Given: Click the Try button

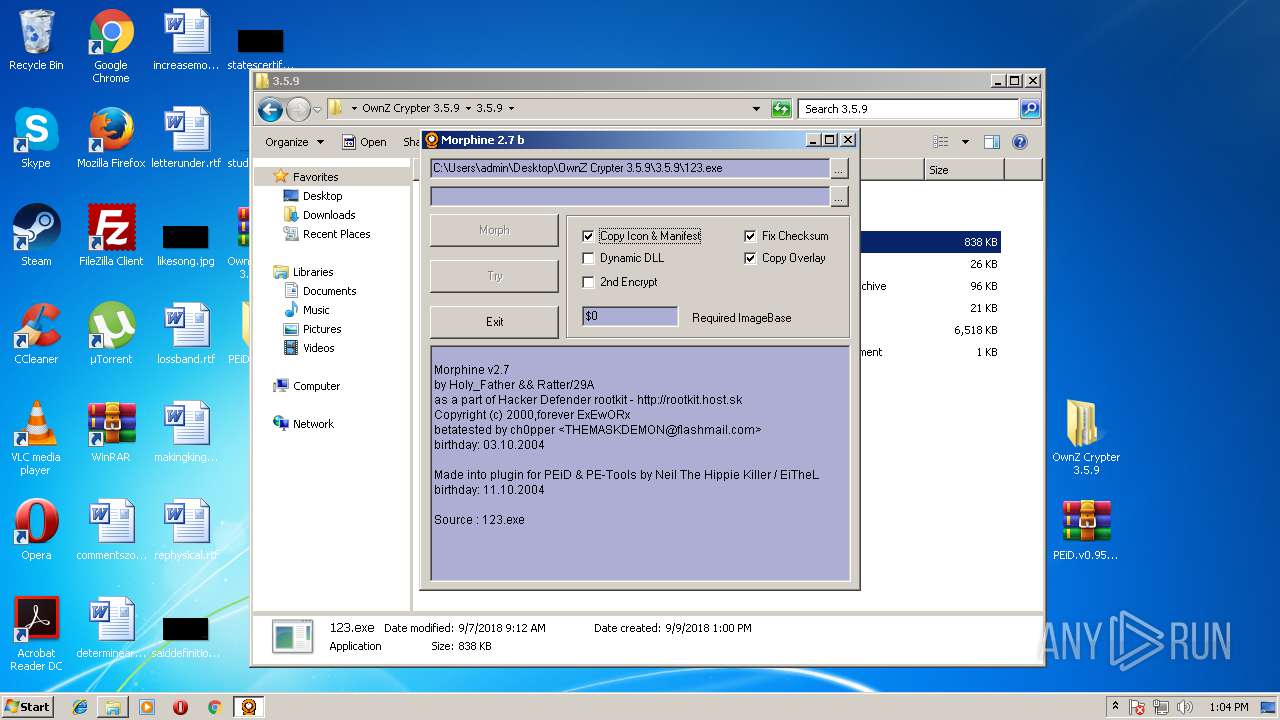Looking at the screenshot, I should 494,276.
